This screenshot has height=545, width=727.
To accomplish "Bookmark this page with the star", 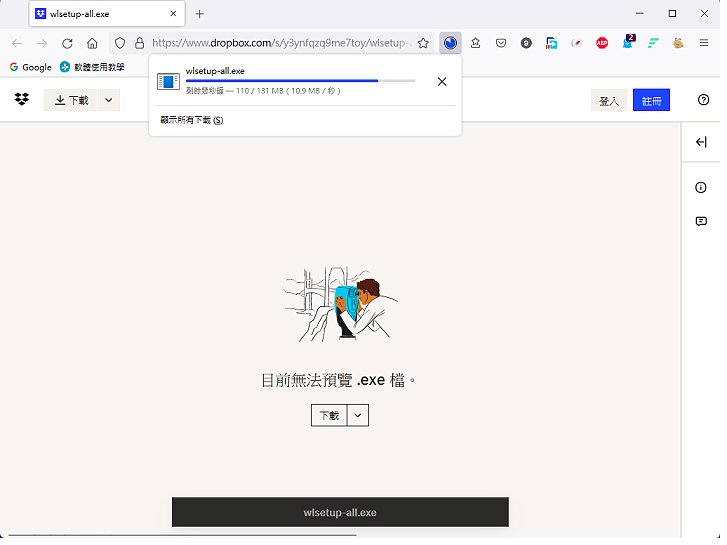I will [x=423, y=44].
